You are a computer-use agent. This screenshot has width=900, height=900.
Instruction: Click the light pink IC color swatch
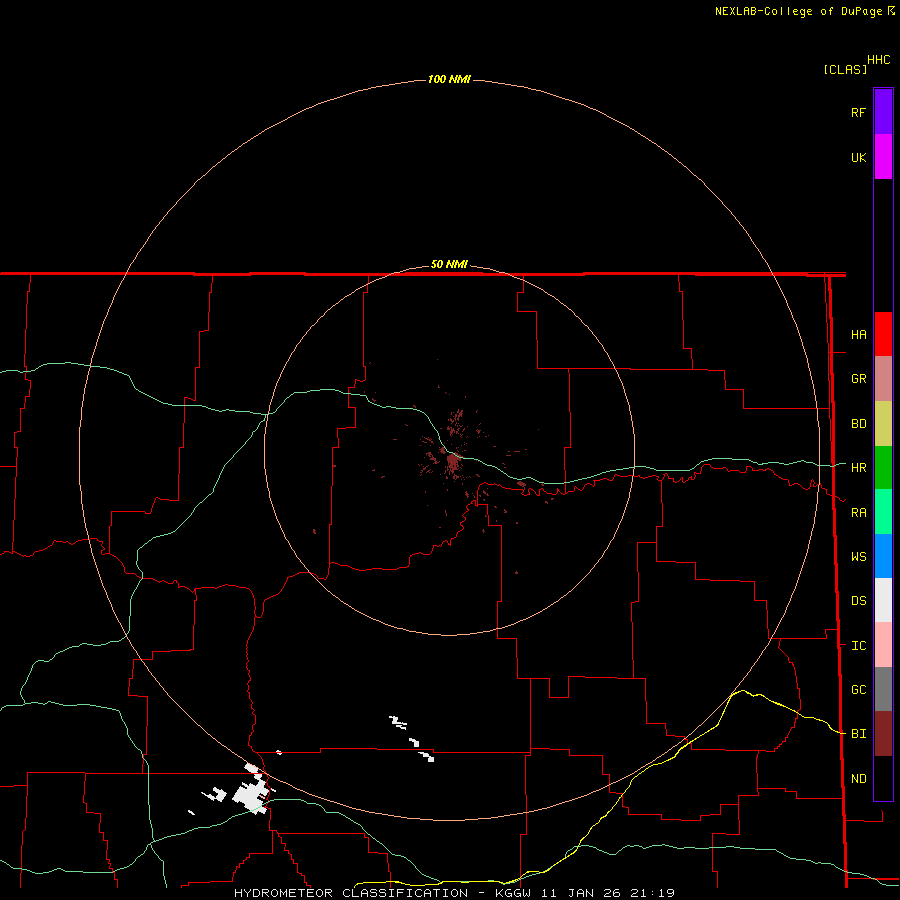pyautogui.click(x=883, y=645)
